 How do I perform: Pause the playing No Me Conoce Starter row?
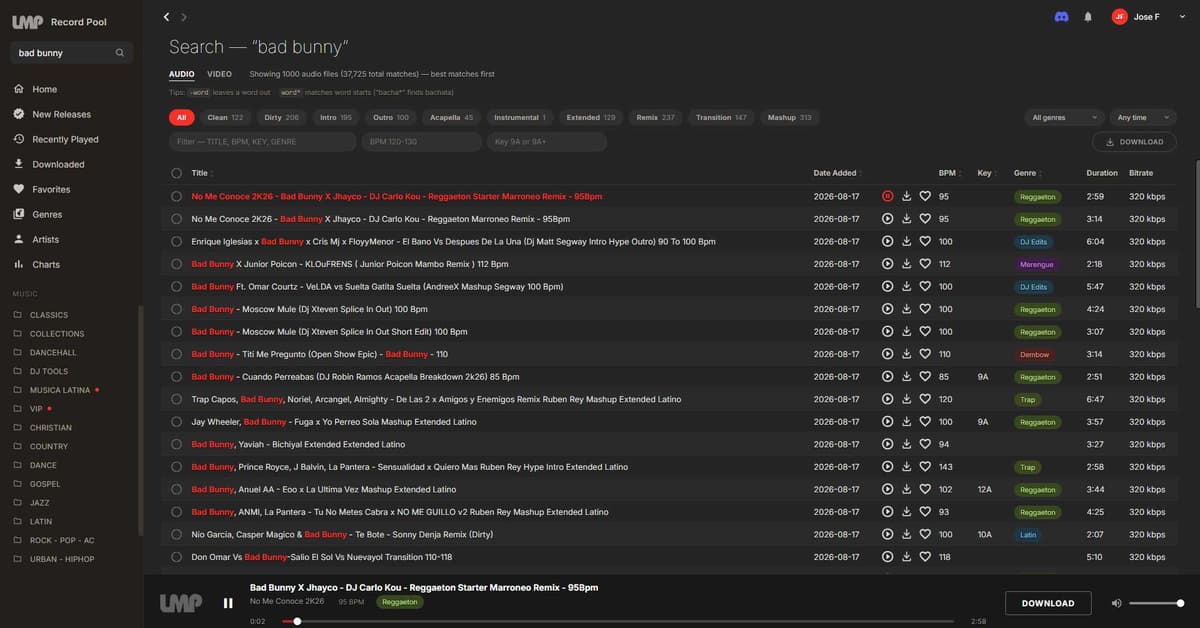point(887,196)
